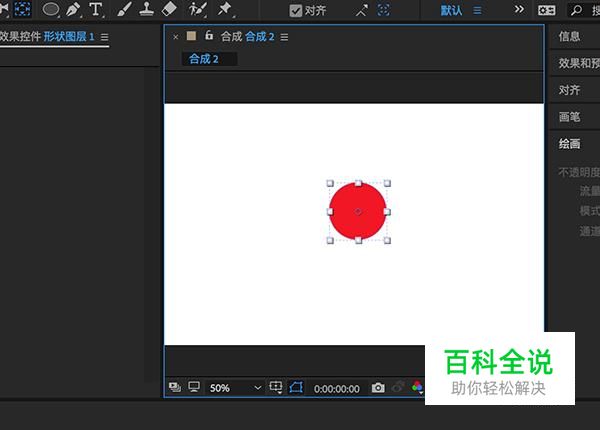Open the 50% magnification dropdown
Screen dimensions: 600x430
tap(236, 388)
